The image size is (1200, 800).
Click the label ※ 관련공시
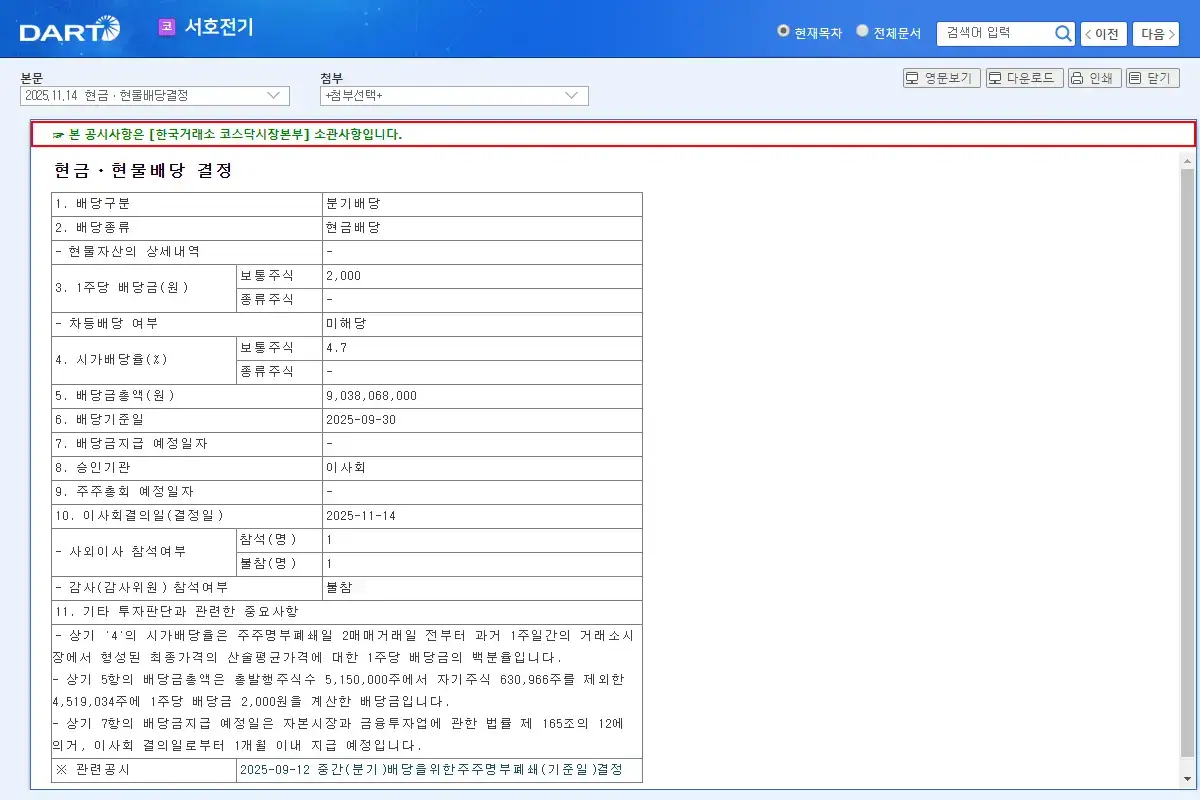pos(93,770)
